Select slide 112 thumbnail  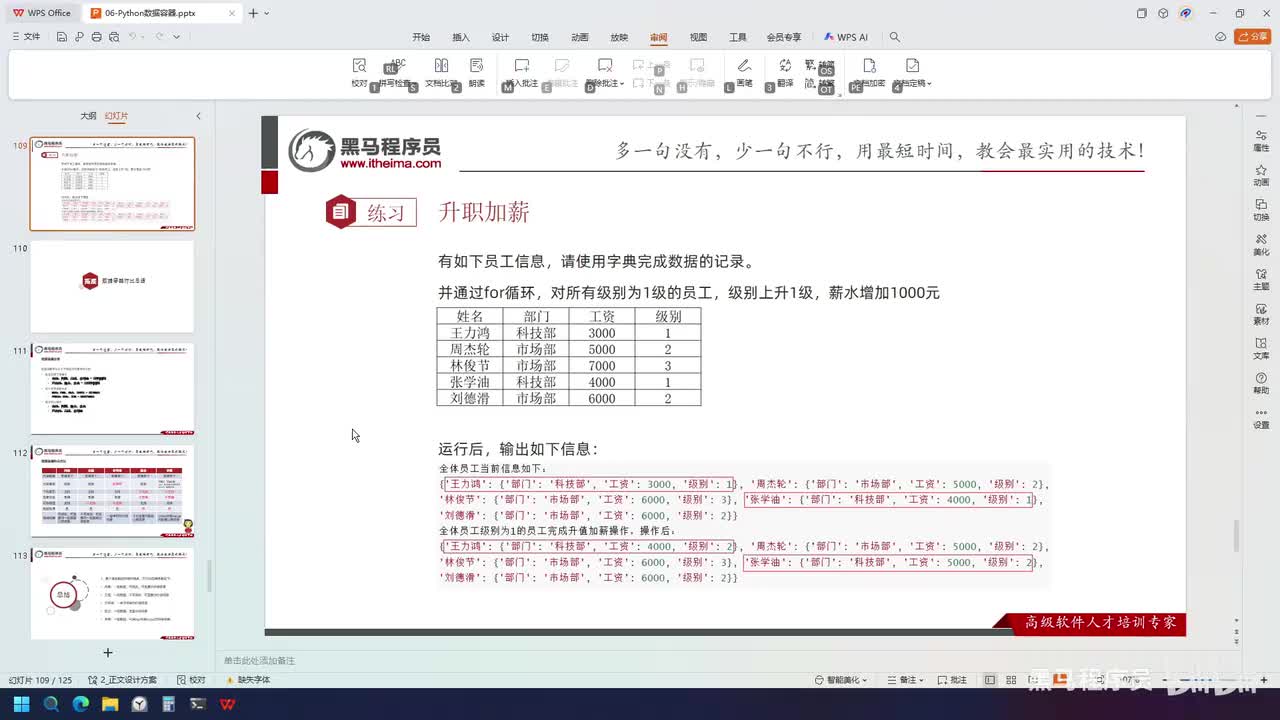(112, 491)
